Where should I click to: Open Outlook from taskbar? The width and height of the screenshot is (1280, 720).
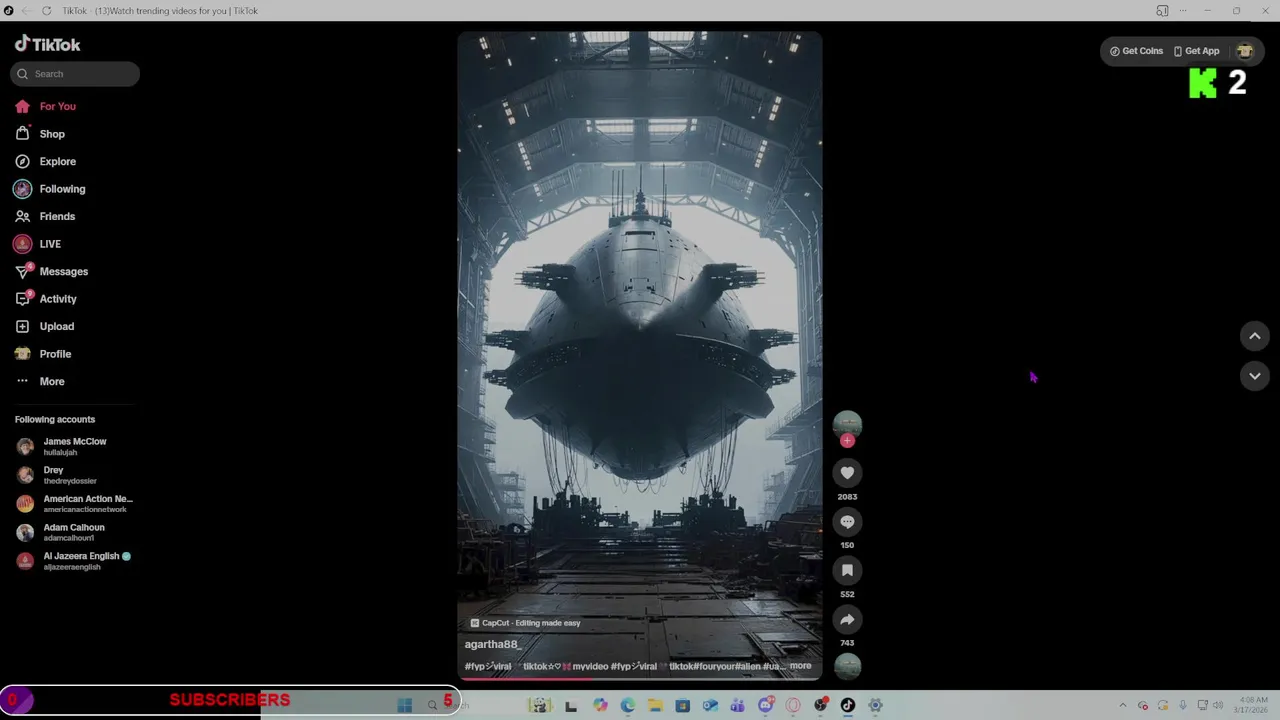(710, 705)
